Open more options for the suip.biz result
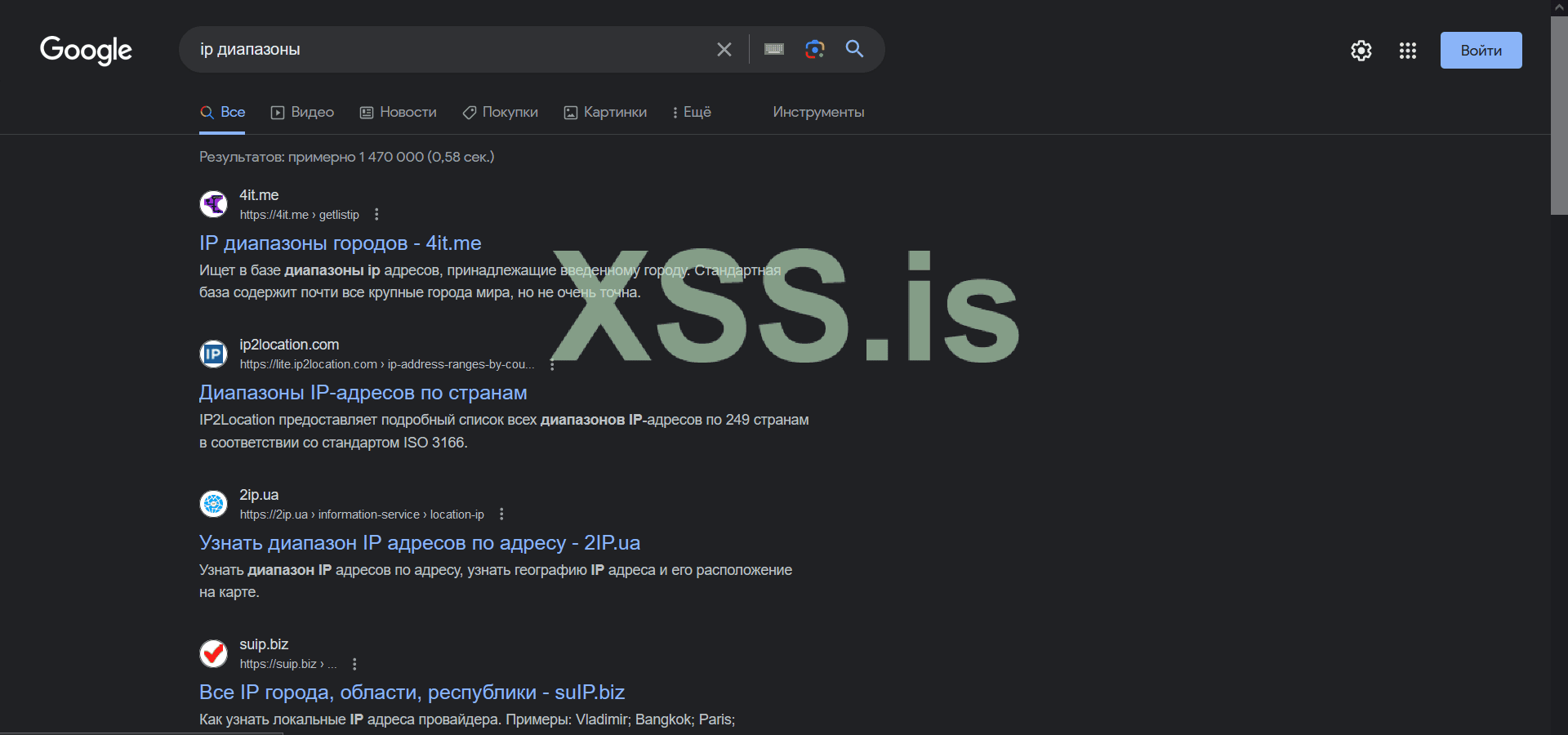The image size is (1568, 735). tap(354, 664)
